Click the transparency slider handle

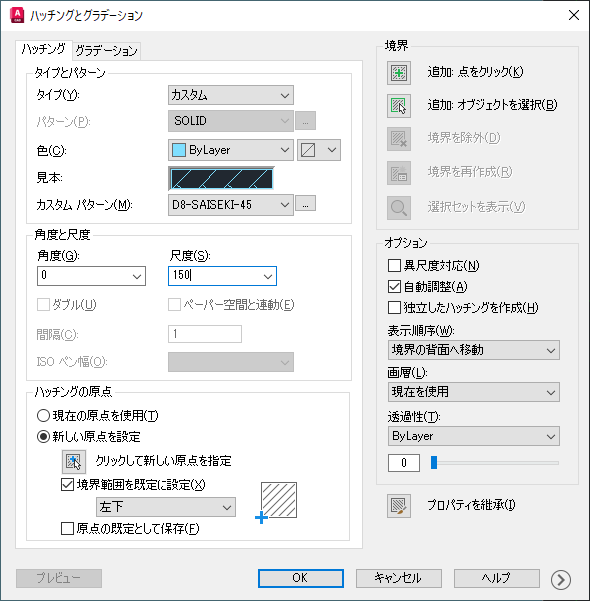[x=434, y=462]
